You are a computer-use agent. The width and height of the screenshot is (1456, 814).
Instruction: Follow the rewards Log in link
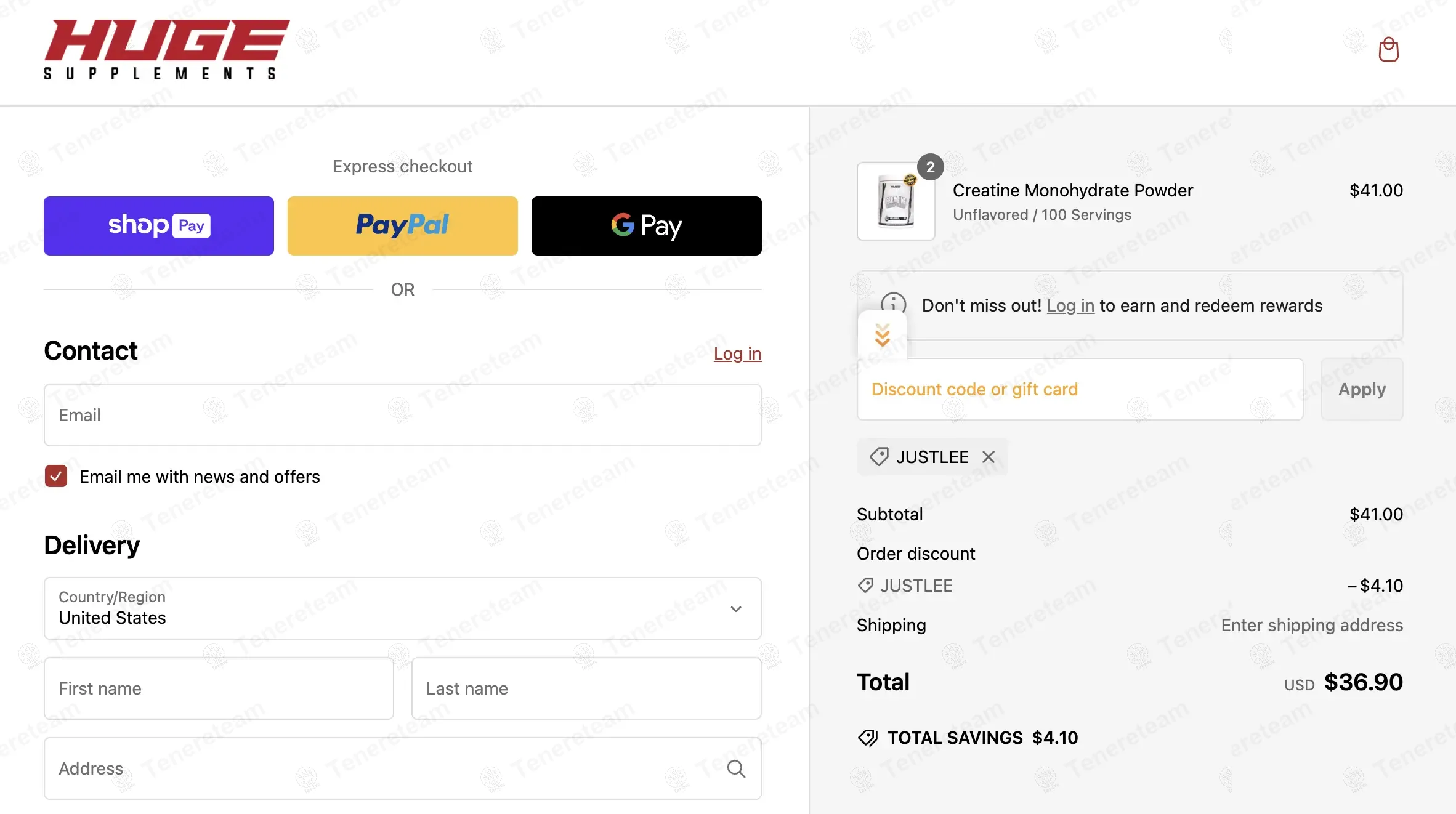pyautogui.click(x=1070, y=305)
